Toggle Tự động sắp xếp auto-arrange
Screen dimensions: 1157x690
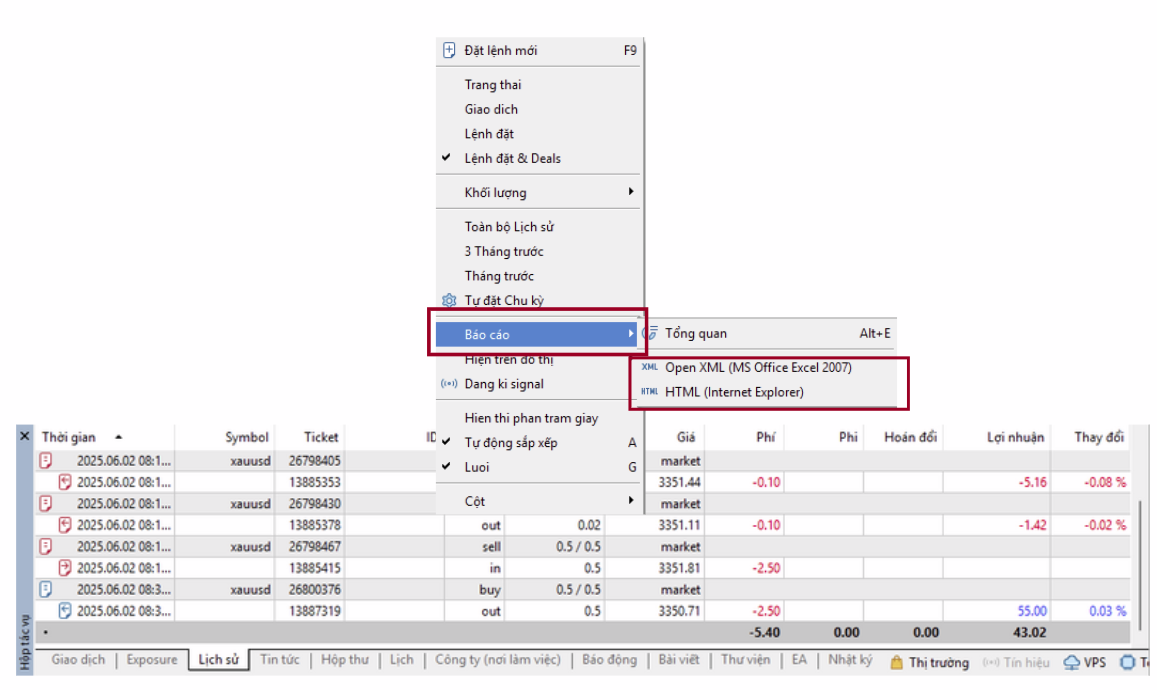(x=510, y=442)
